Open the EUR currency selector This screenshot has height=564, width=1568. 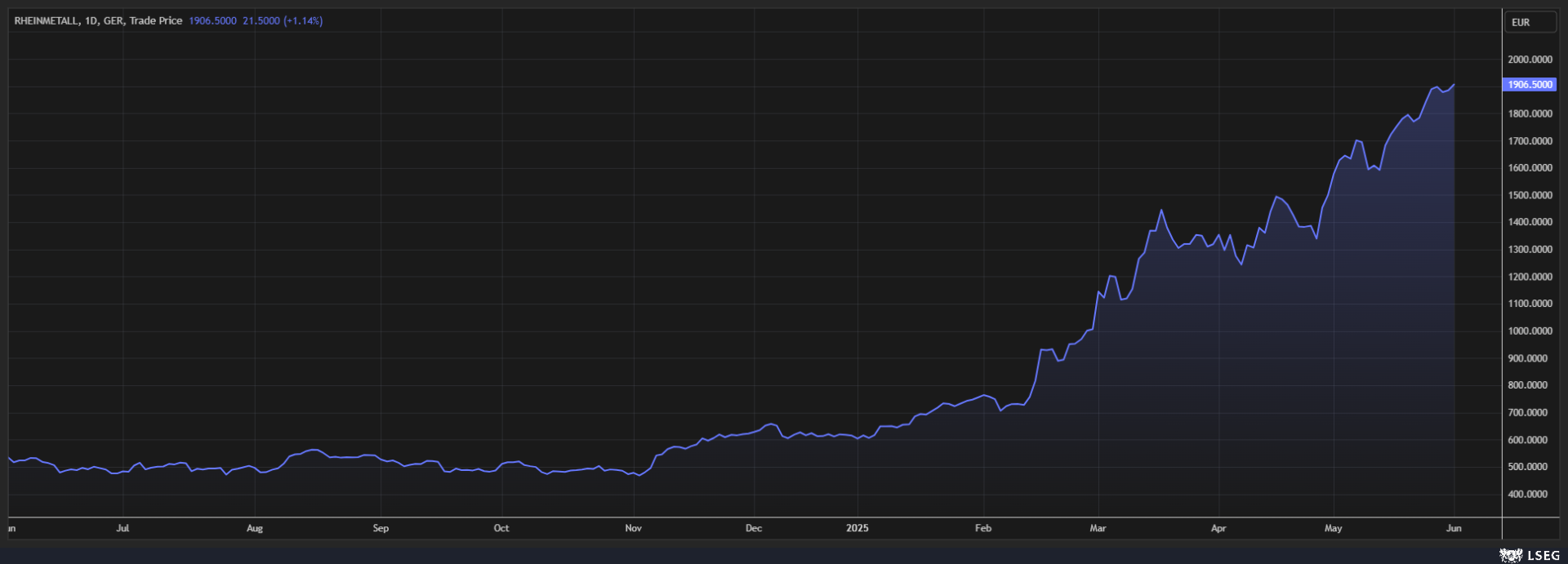1530,22
